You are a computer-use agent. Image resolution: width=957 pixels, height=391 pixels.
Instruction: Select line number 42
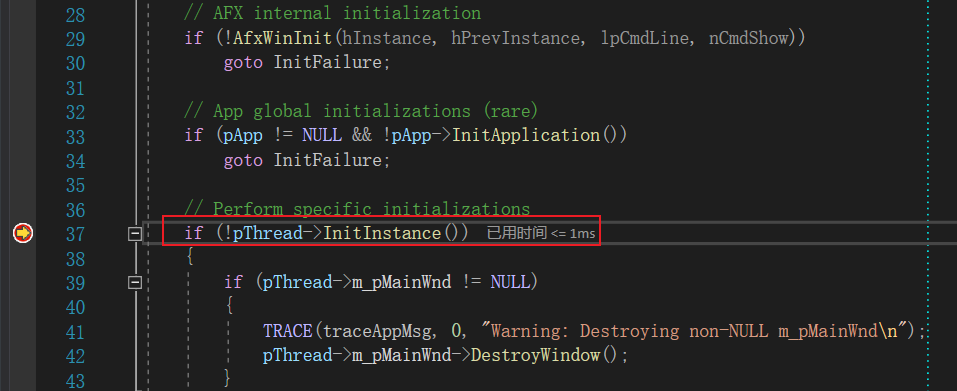75,356
